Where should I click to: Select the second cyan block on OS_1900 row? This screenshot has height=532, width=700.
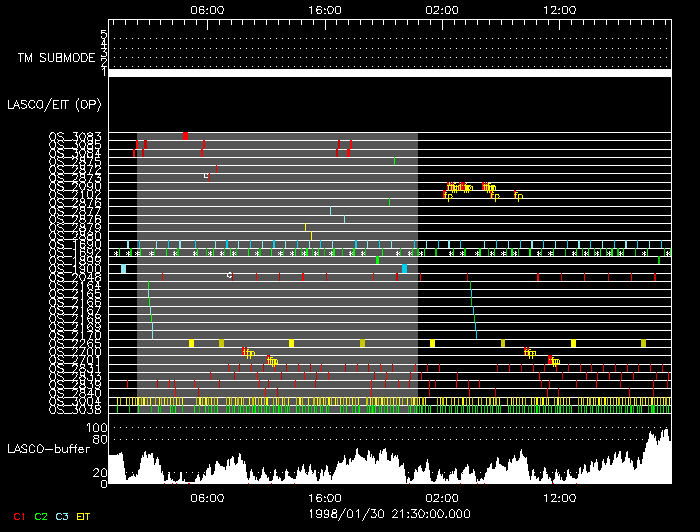point(404,269)
